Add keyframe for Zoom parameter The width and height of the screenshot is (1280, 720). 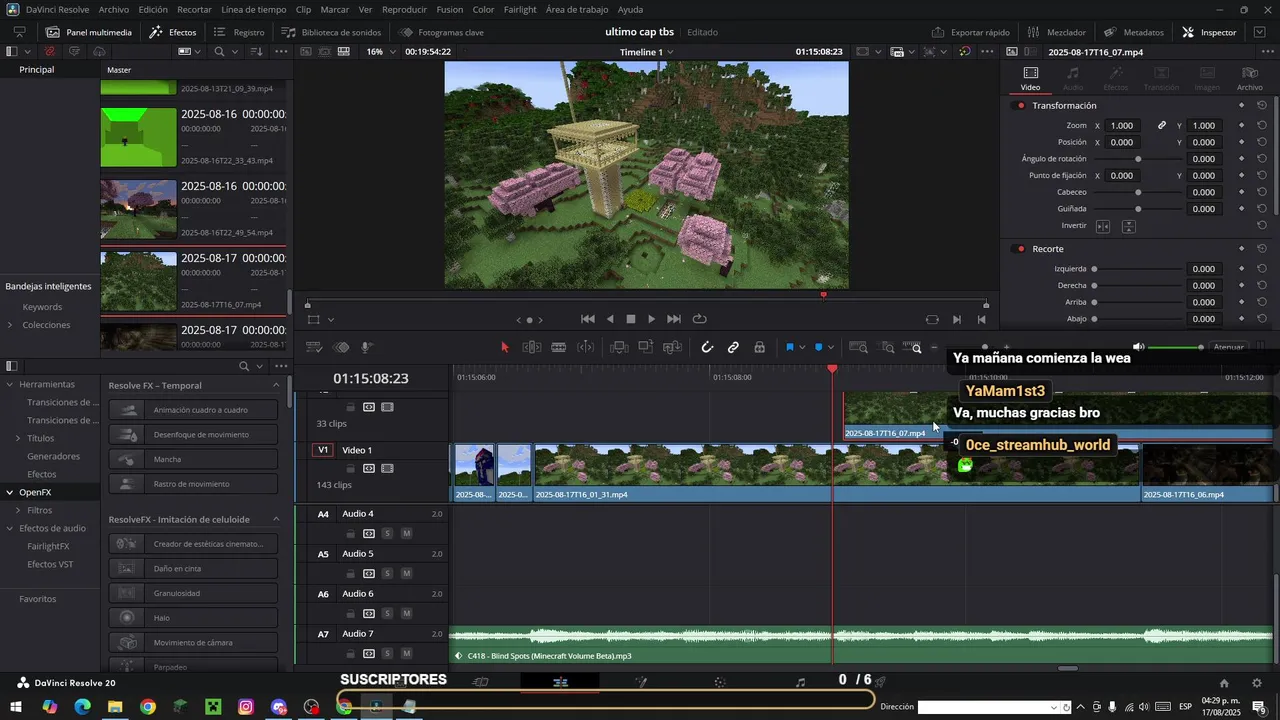tap(1241, 126)
